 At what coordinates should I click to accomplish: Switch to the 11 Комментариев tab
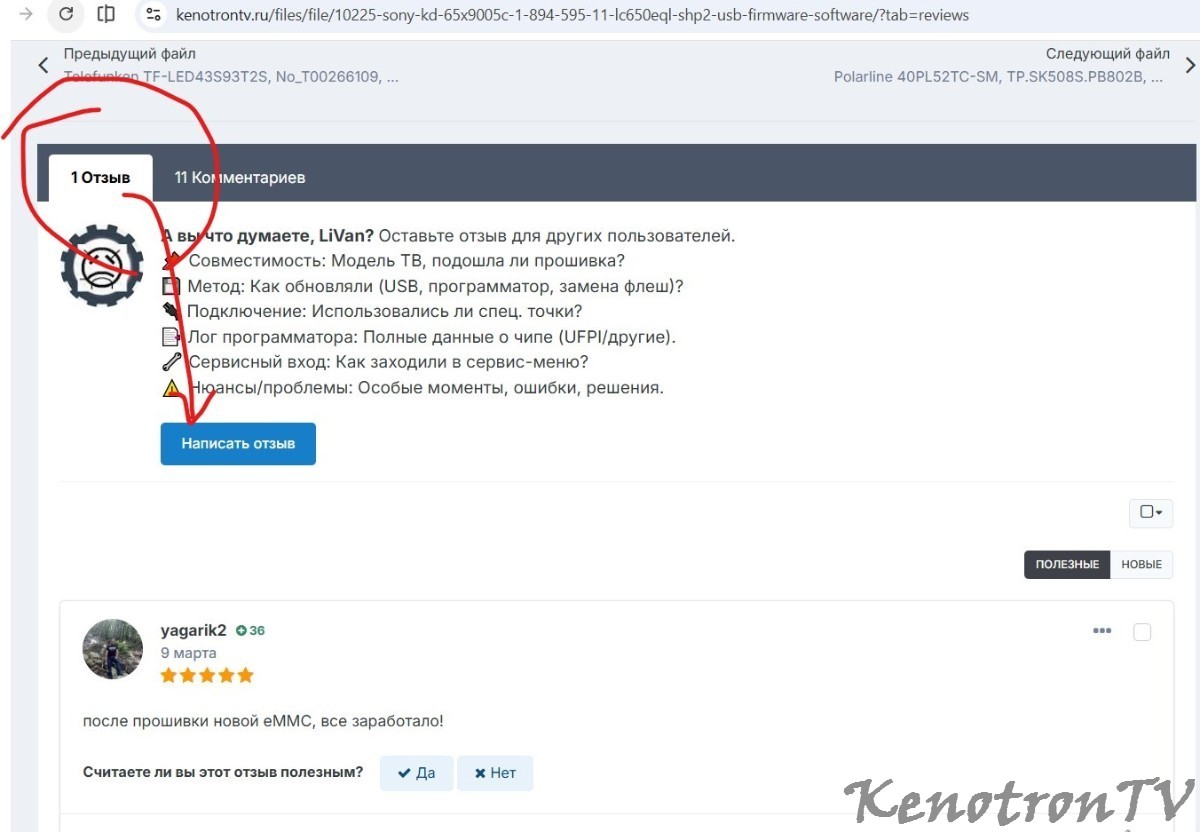[x=240, y=177]
